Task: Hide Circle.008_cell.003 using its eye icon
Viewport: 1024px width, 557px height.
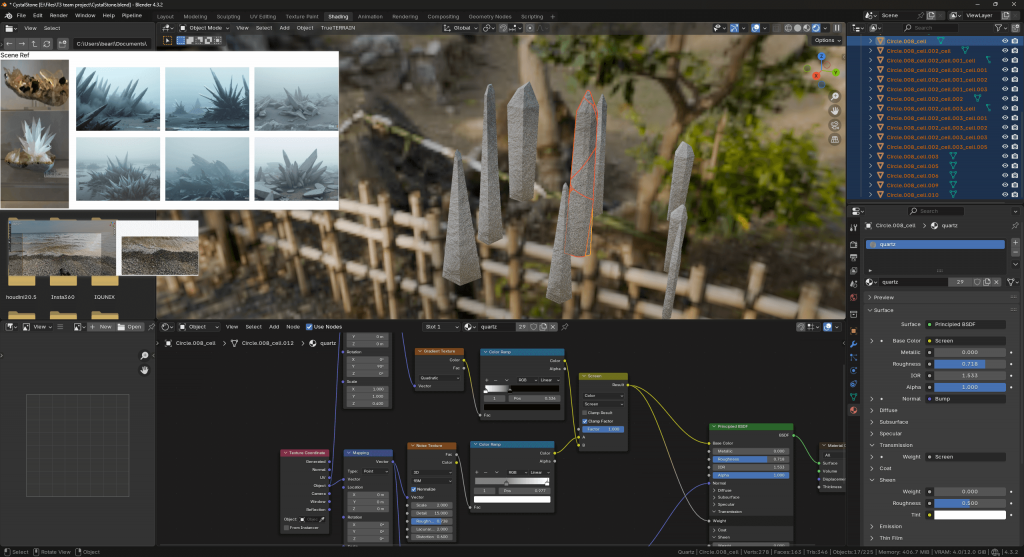Action: [x=1003, y=157]
